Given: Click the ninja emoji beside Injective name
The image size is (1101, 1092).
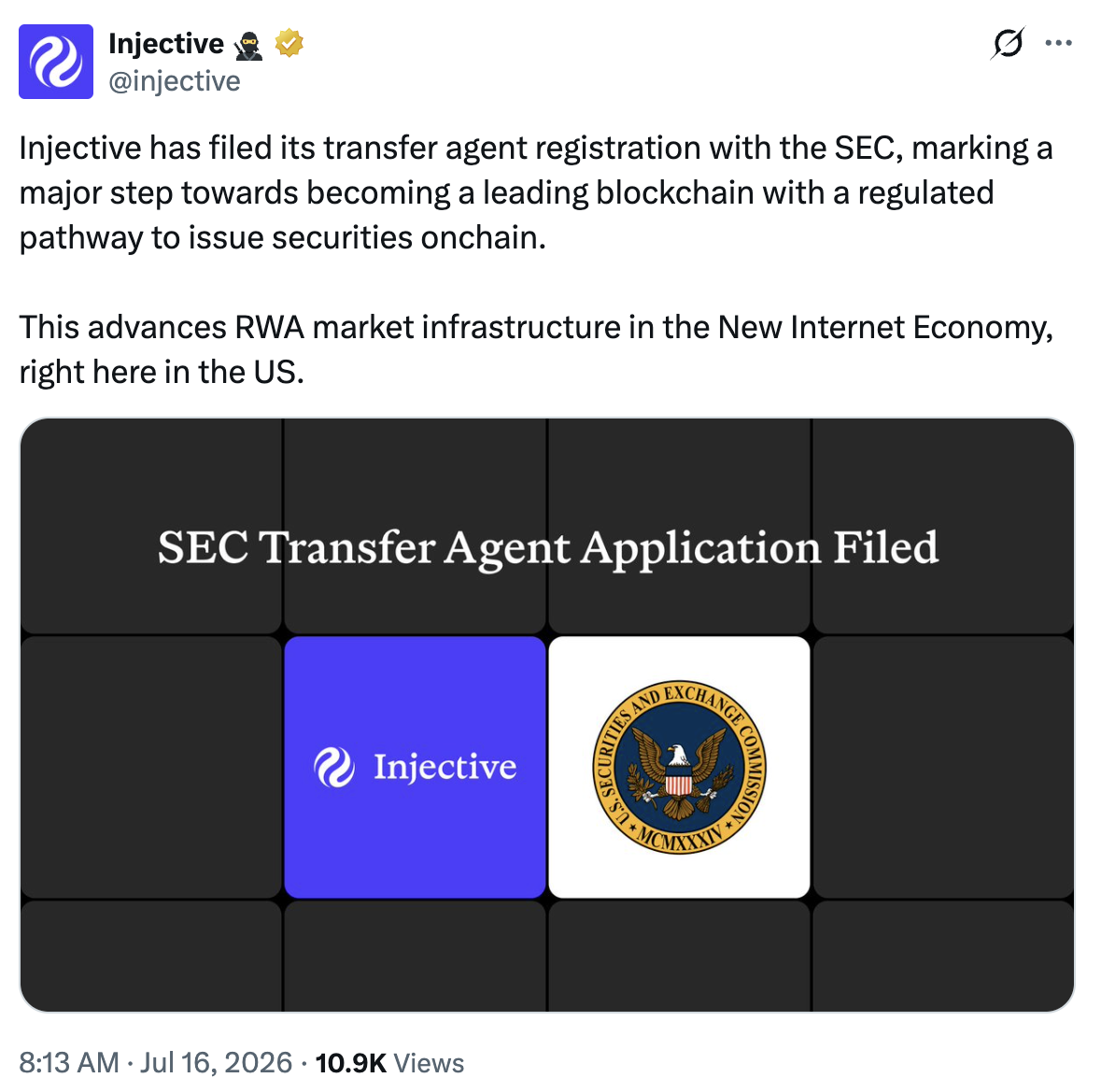Looking at the screenshot, I should tap(248, 46).
